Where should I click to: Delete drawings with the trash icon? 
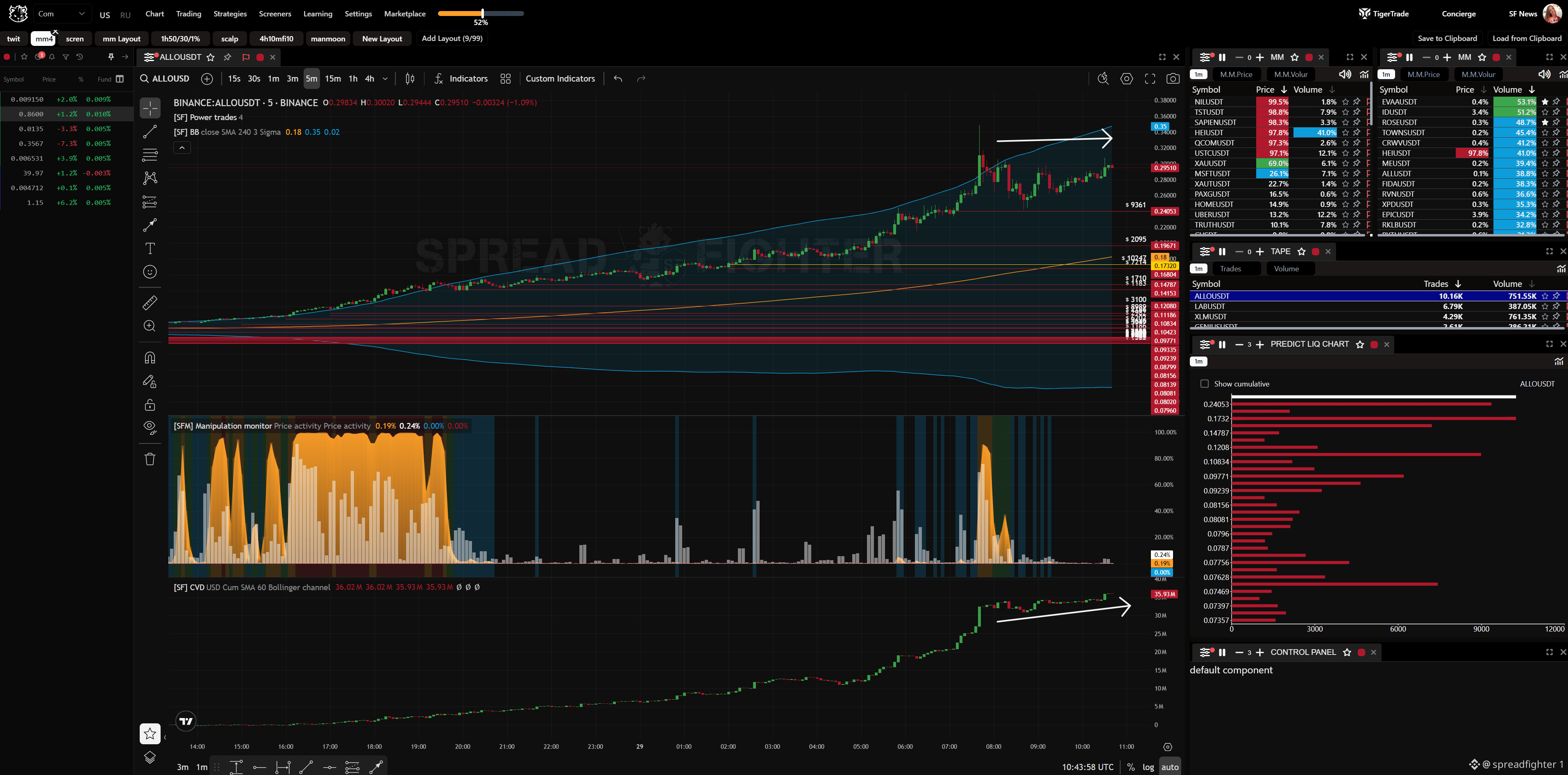click(x=150, y=459)
